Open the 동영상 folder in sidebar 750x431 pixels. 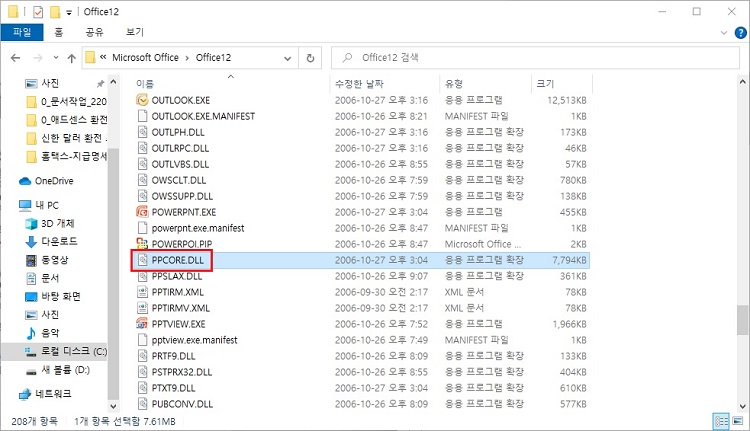[47, 260]
